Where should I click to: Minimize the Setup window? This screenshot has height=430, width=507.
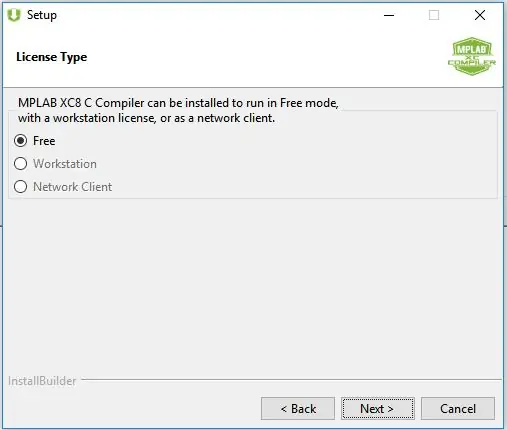tap(389, 15)
